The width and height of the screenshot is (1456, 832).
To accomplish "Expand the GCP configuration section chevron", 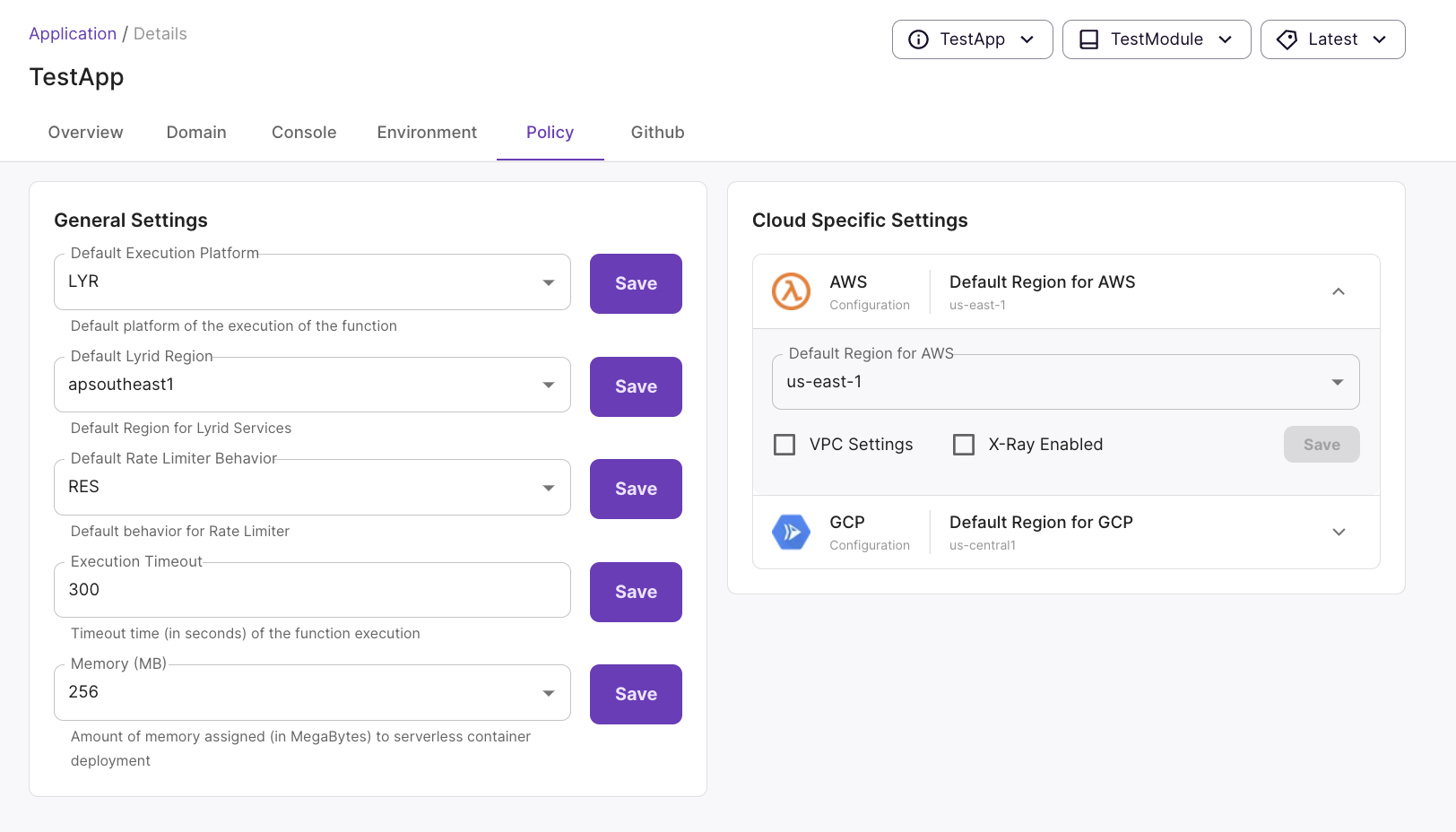I will tap(1338, 532).
